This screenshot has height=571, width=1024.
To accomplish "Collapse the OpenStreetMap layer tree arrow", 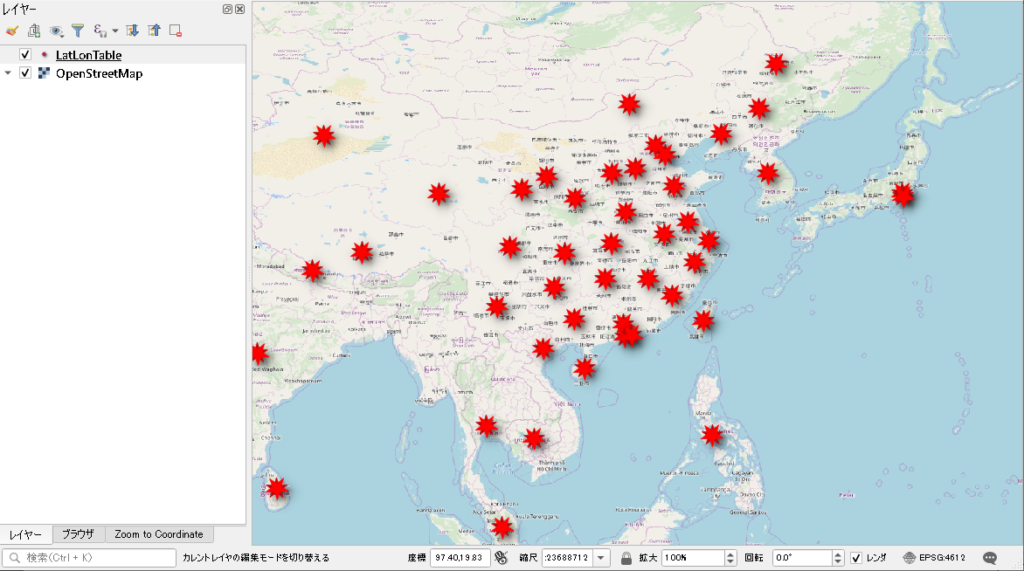I will (9, 73).
